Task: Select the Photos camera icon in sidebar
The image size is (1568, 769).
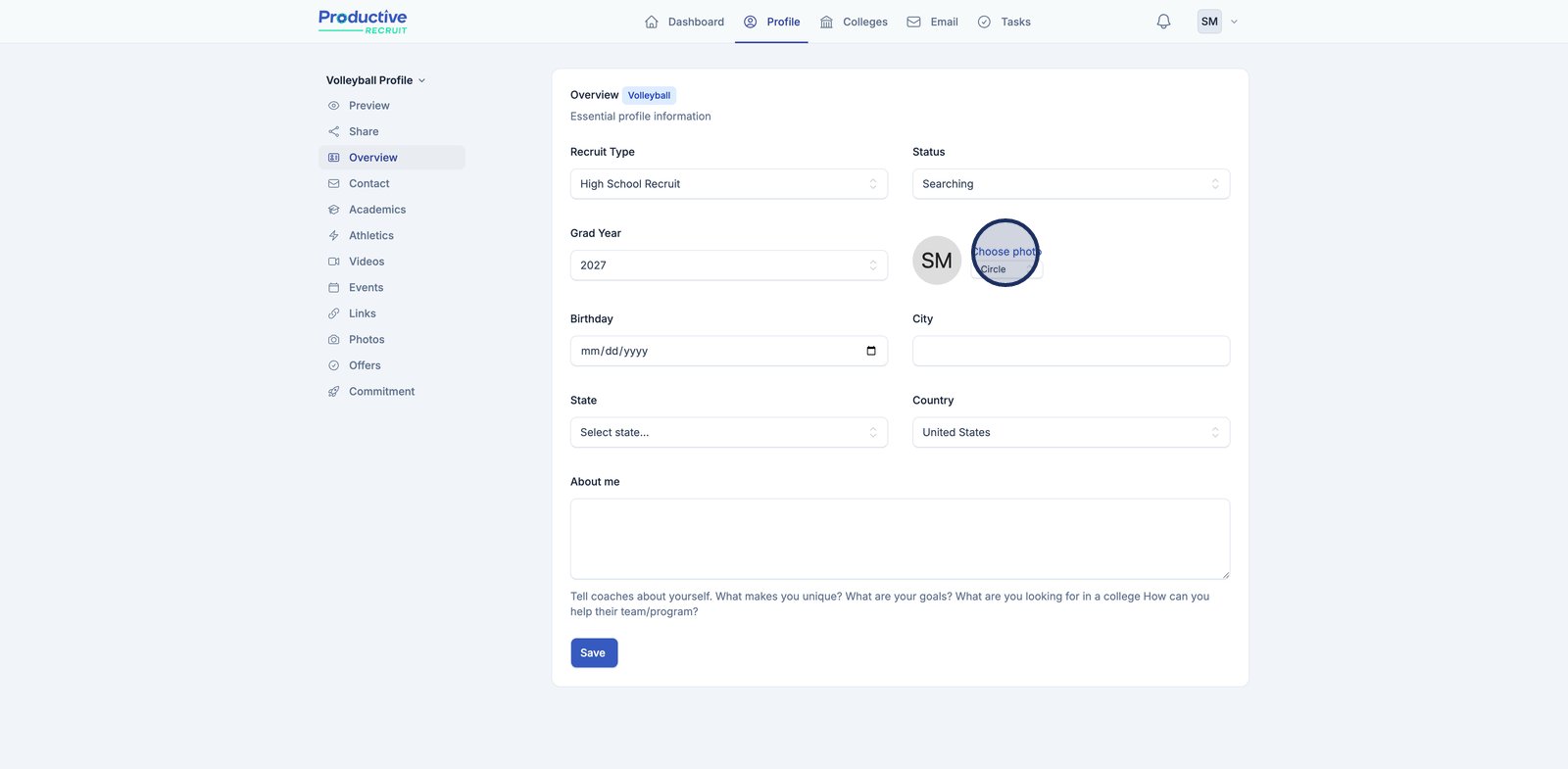Action: pos(334,340)
